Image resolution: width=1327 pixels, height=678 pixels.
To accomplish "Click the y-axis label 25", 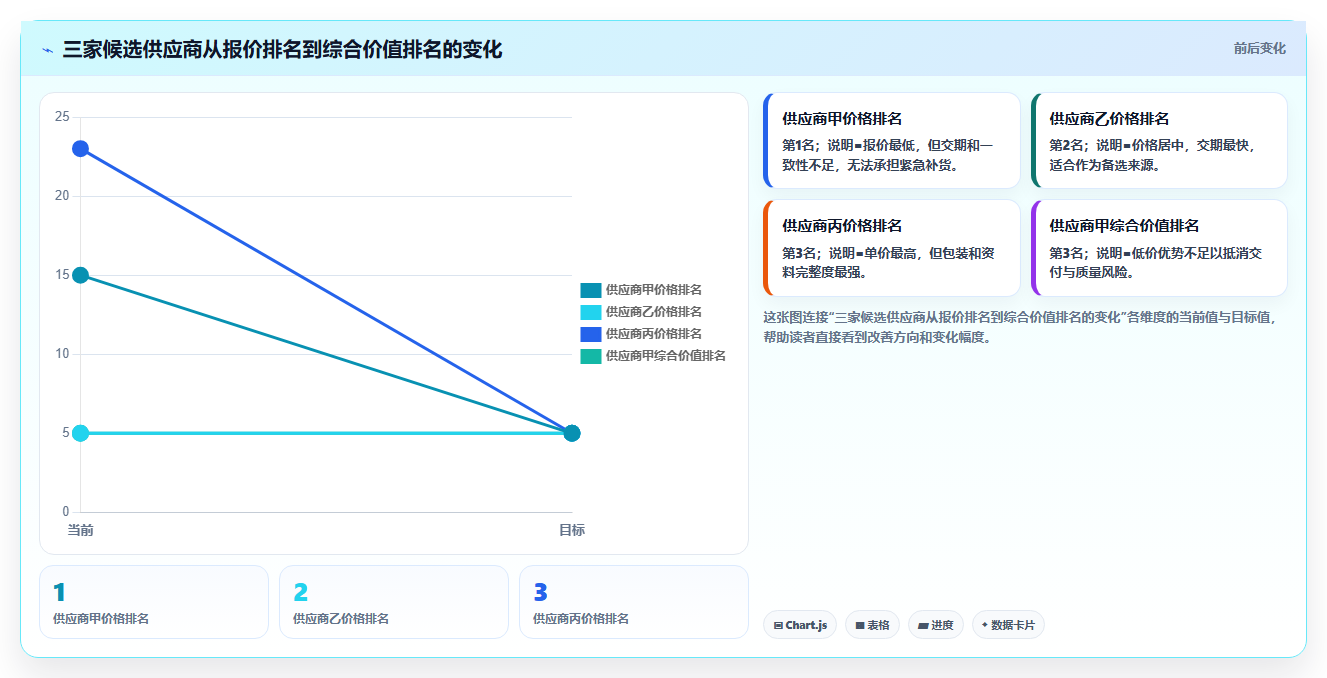I will pyautogui.click(x=62, y=117).
